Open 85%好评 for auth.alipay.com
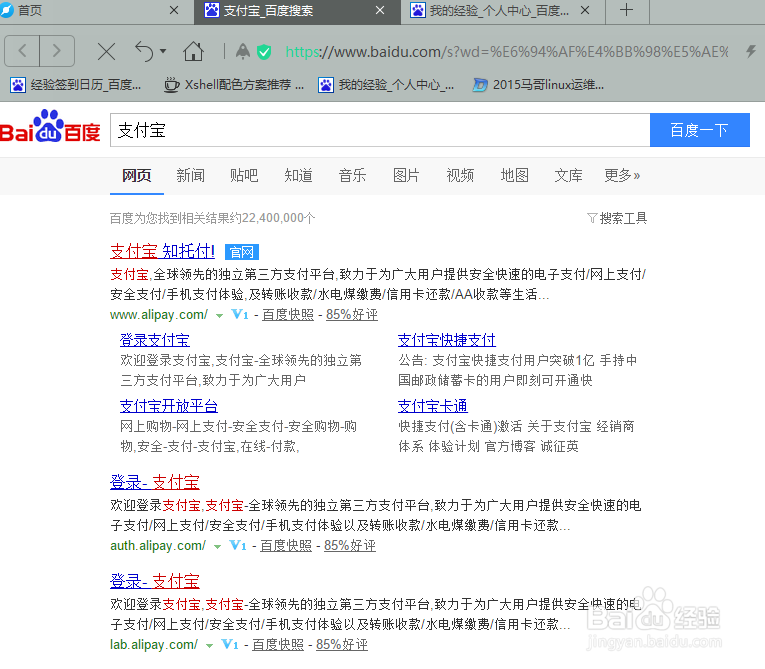The width and height of the screenshot is (765, 669). pos(350,546)
